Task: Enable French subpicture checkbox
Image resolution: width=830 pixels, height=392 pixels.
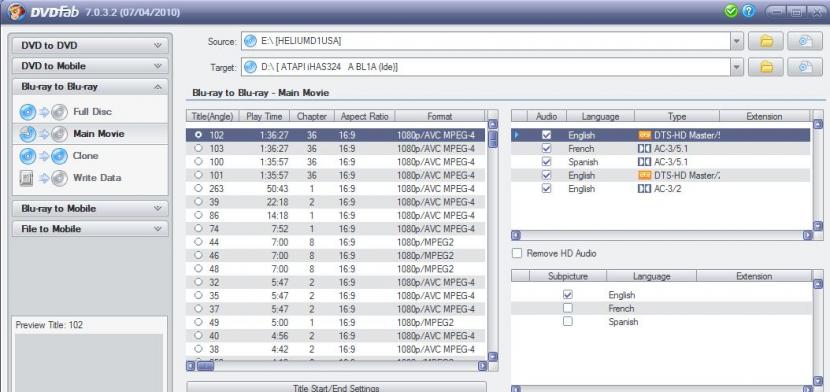Action: click(x=568, y=308)
